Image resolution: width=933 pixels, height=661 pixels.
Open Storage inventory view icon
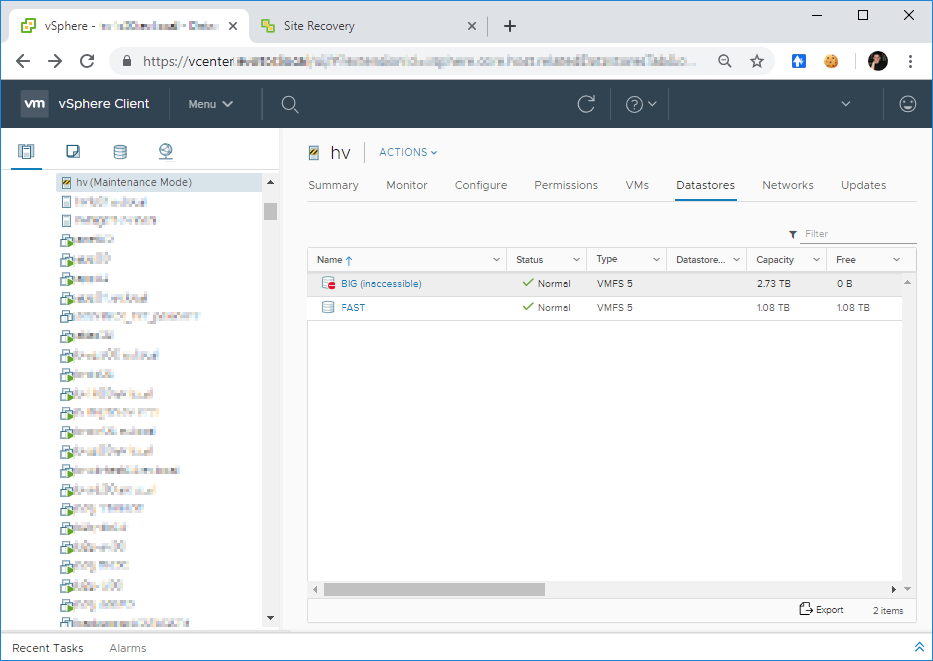(120, 151)
